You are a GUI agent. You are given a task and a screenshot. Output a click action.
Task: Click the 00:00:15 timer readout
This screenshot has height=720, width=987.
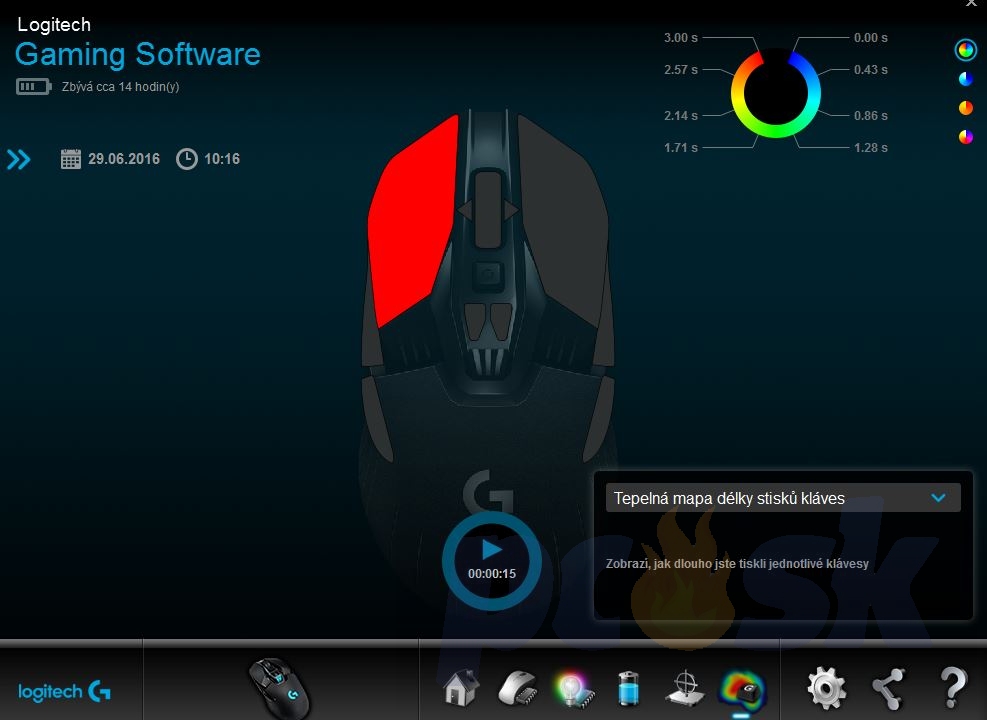(x=492, y=573)
